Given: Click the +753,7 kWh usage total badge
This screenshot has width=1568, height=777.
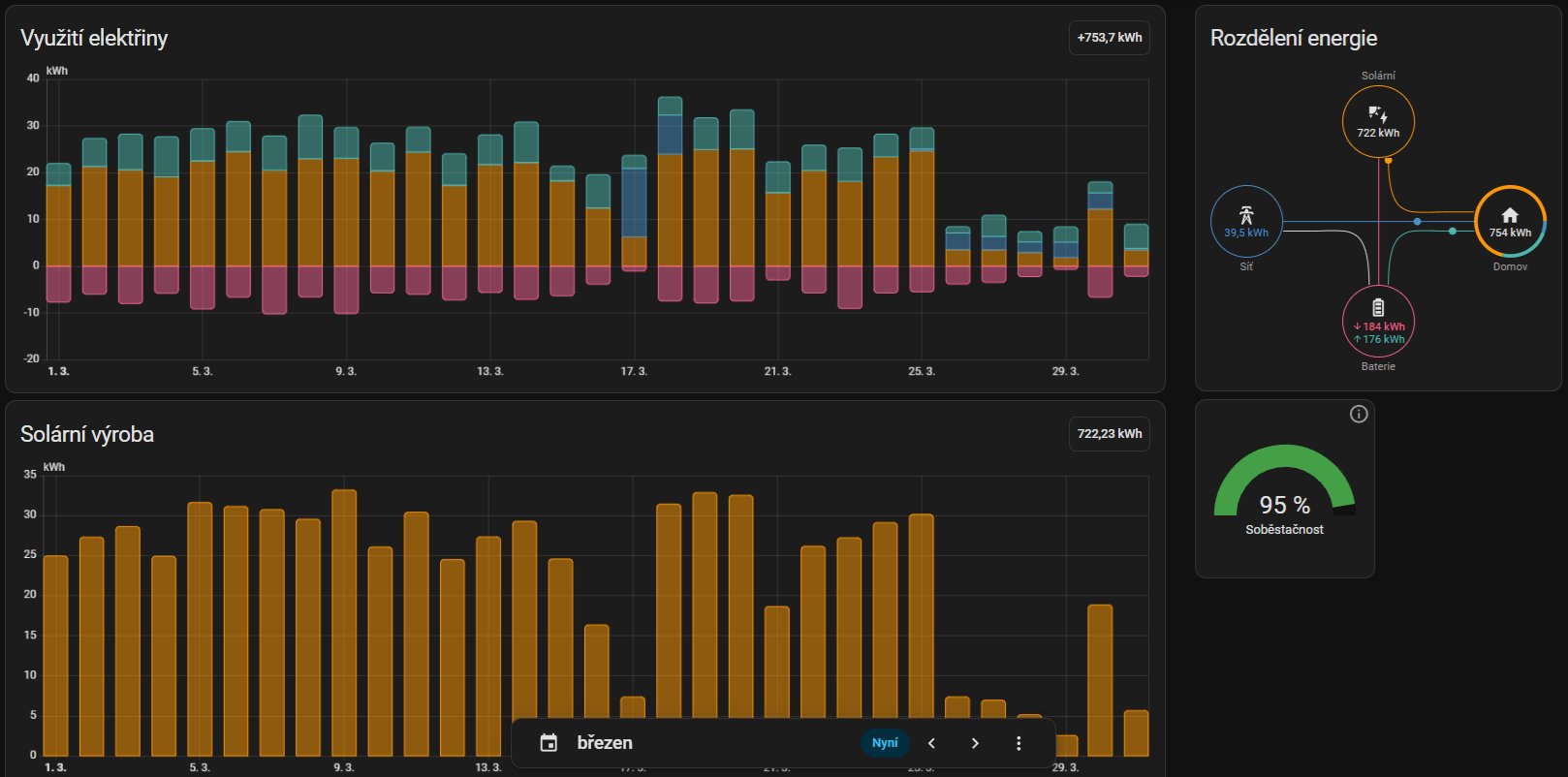Looking at the screenshot, I should coord(1109,38).
